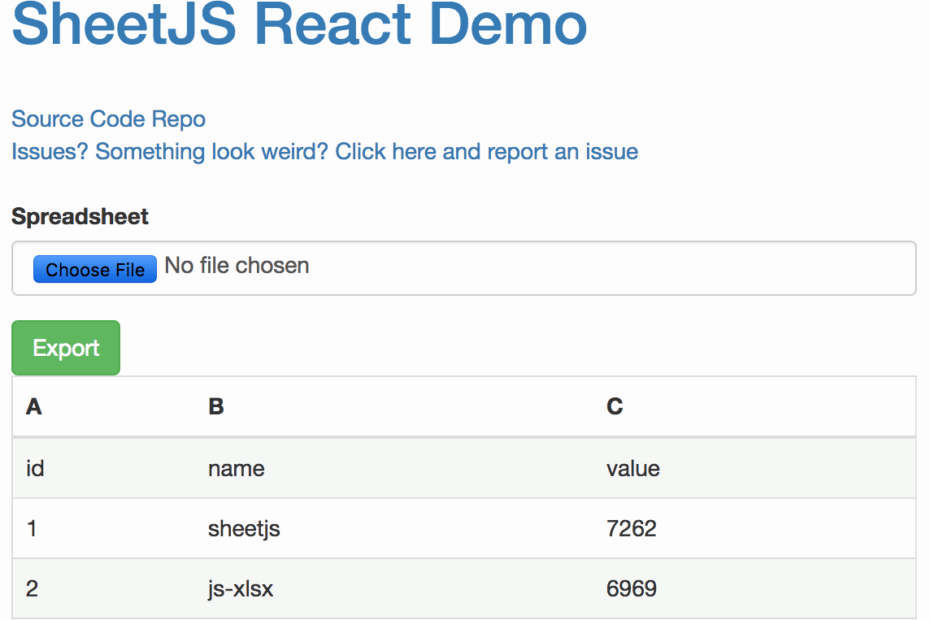
Task: Select the 'id' cell
Action: [x=104, y=469]
